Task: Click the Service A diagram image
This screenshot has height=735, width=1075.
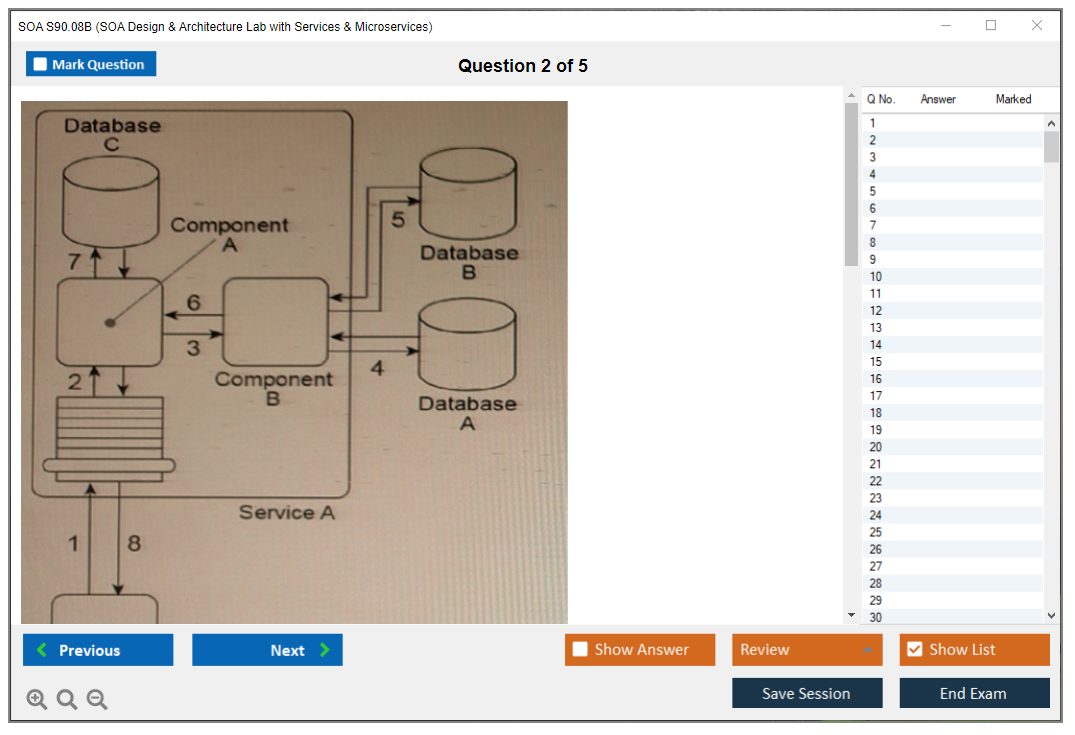Action: (294, 362)
